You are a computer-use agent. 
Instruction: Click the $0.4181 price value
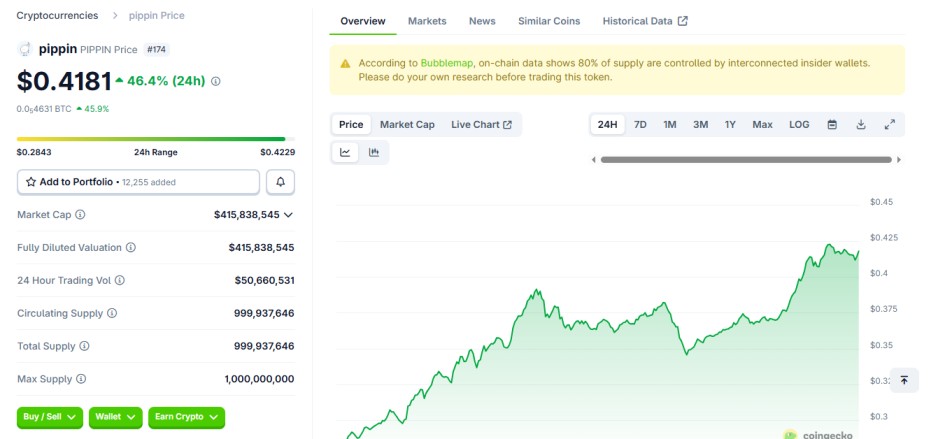64,81
